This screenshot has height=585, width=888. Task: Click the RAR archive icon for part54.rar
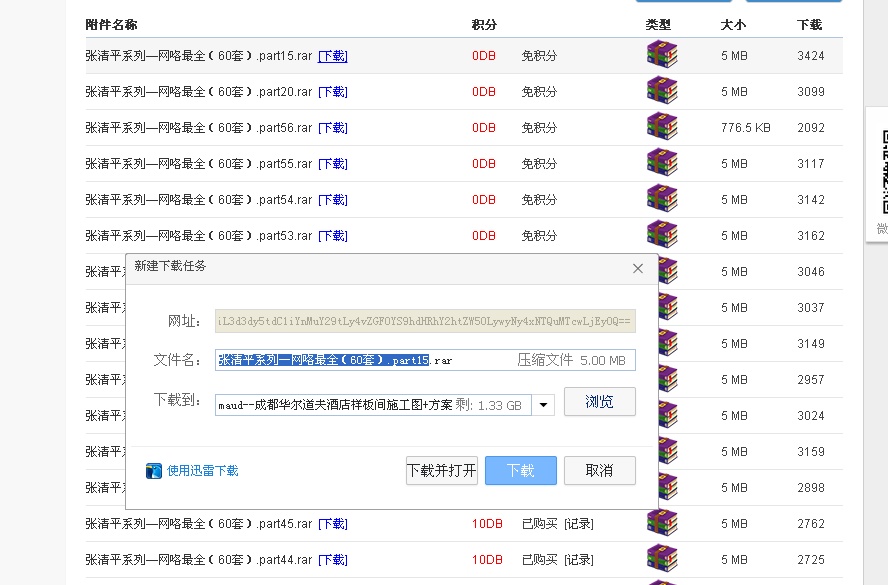(x=661, y=200)
